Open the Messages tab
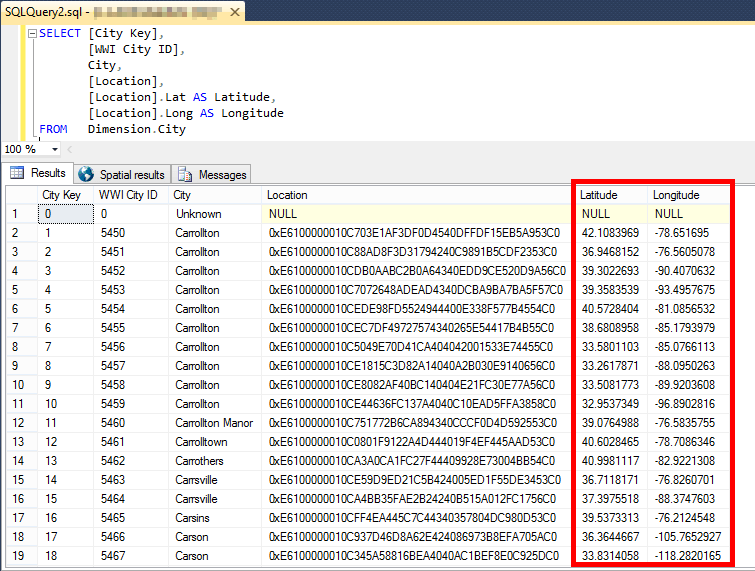This screenshot has width=755, height=571. coord(211,174)
